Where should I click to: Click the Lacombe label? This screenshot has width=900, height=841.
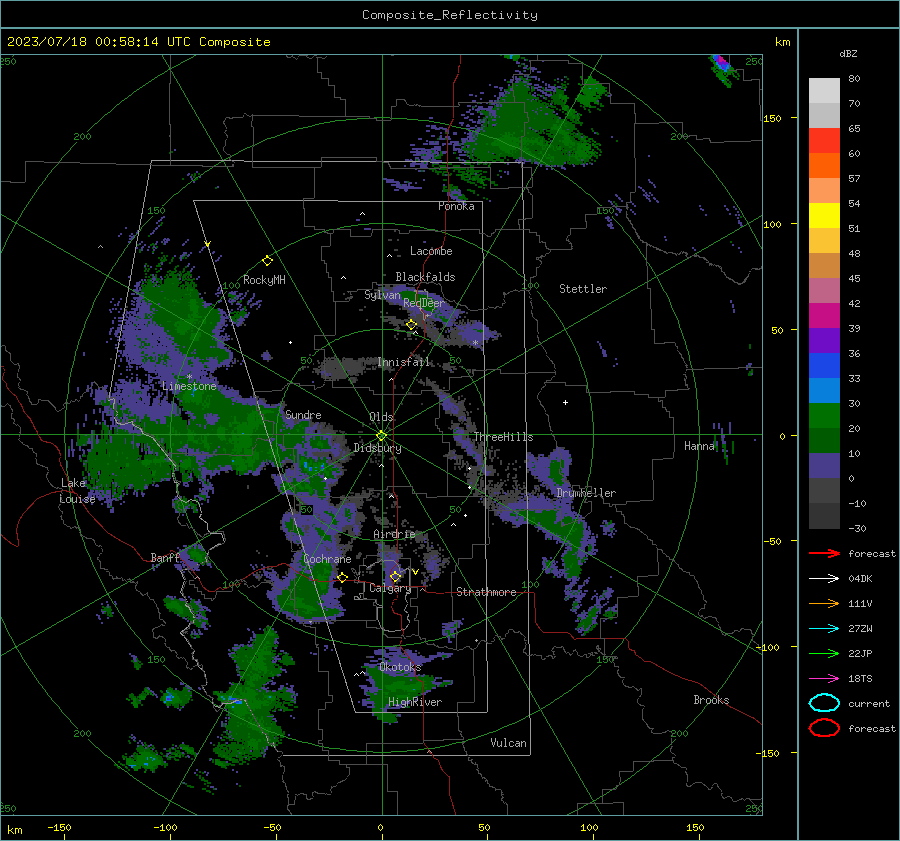(x=431, y=251)
